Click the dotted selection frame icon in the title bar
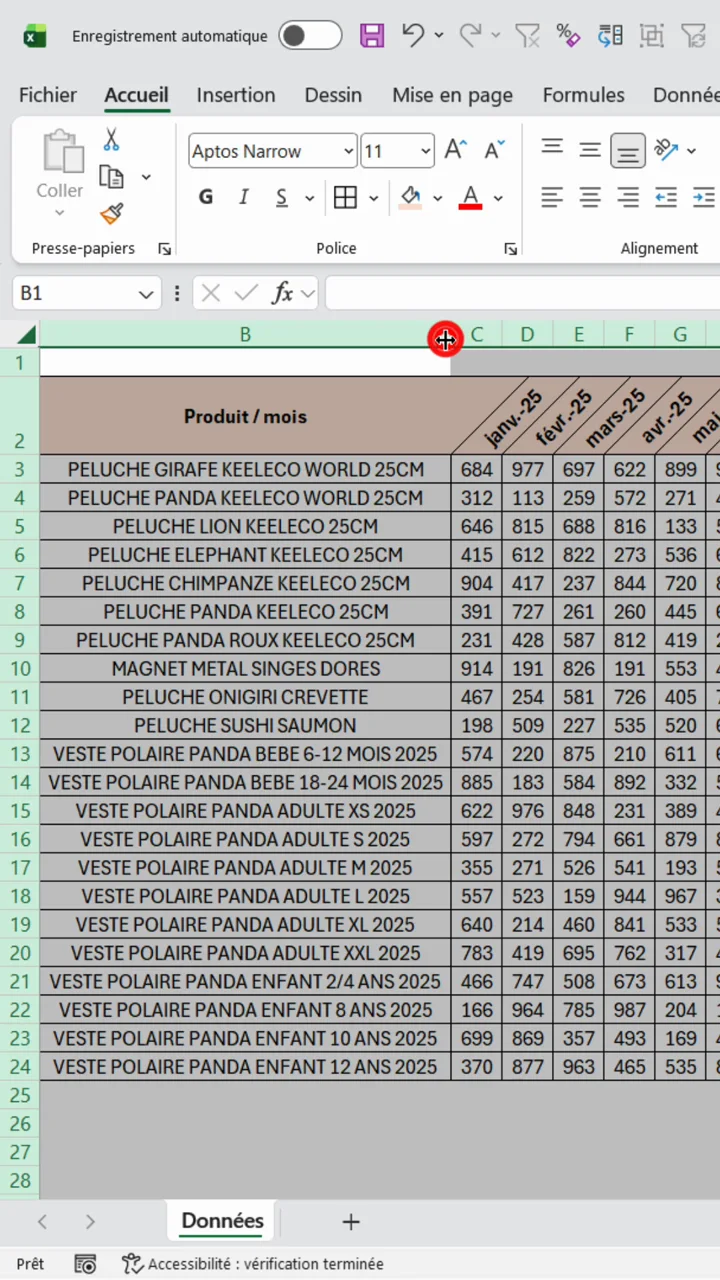This screenshot has width=720, height=1280. point(652,36)
